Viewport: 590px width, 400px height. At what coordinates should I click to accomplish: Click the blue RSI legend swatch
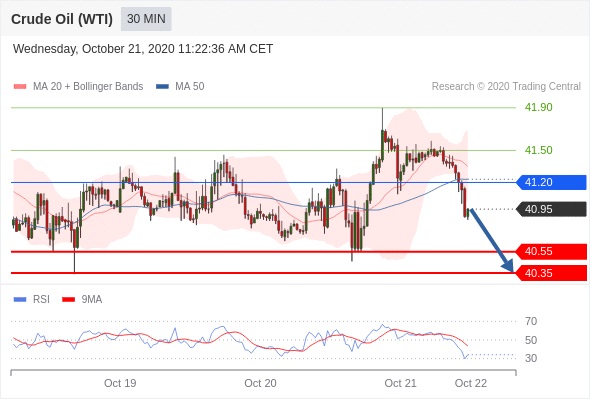pos(20,300)
